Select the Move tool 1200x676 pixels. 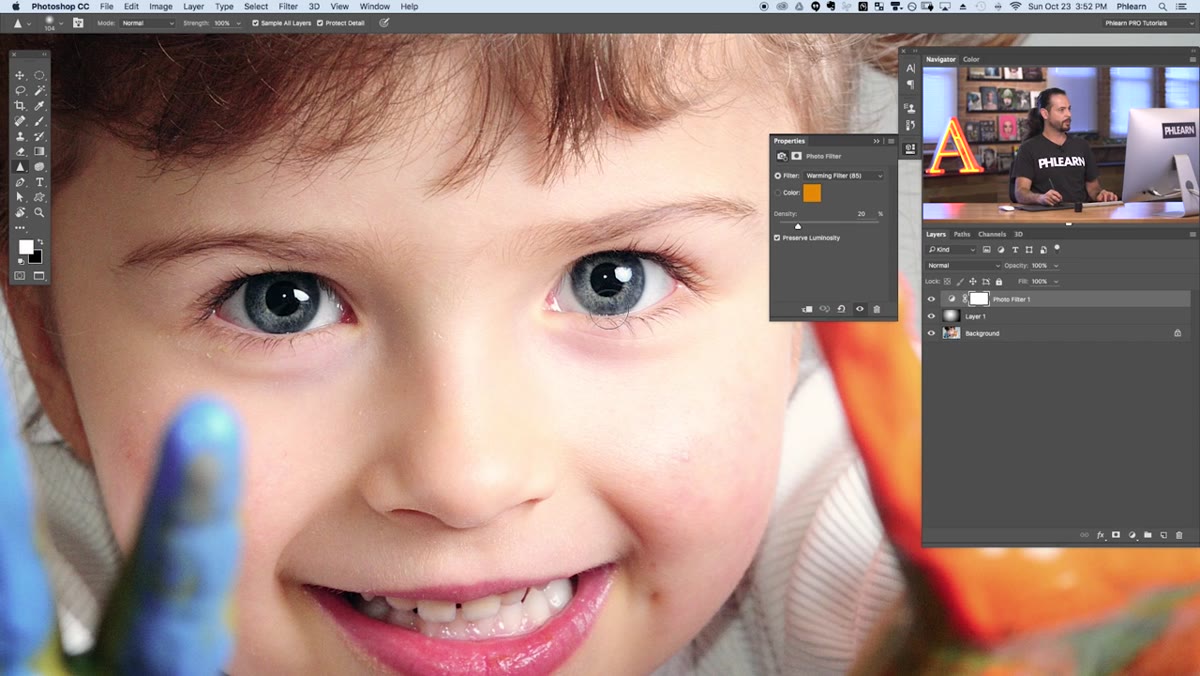click(x=19, y=75)
